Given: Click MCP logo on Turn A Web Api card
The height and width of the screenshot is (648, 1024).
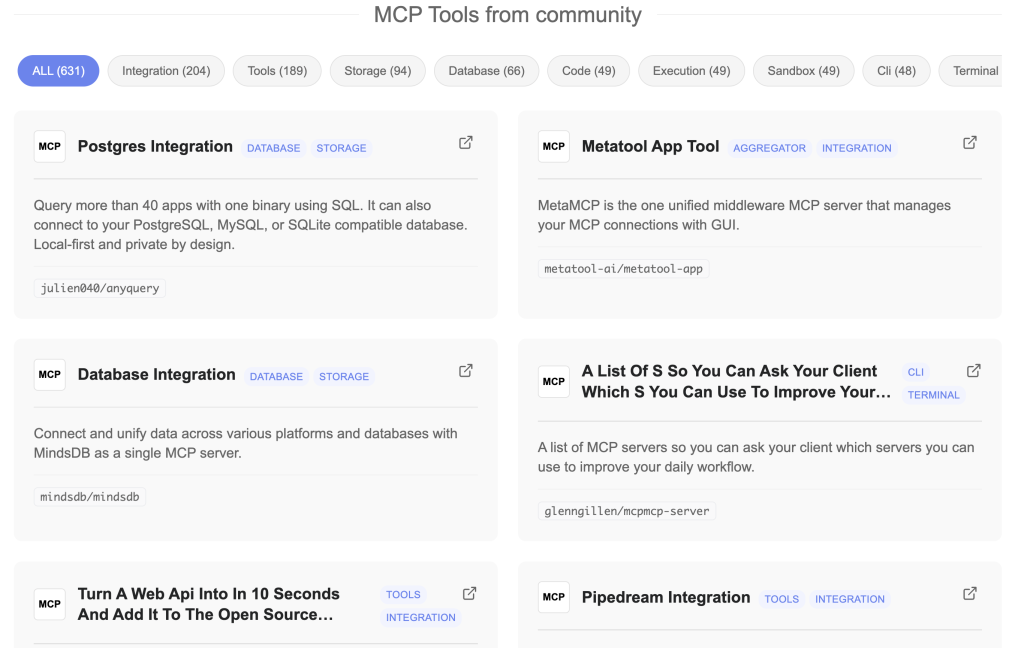Looking at the screenshot, I should 50,604.
